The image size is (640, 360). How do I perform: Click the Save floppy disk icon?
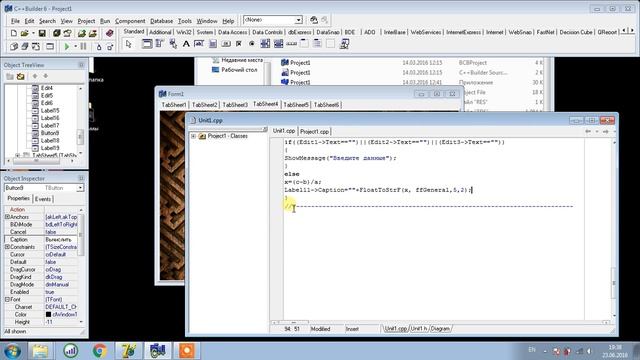click(42, 33)
